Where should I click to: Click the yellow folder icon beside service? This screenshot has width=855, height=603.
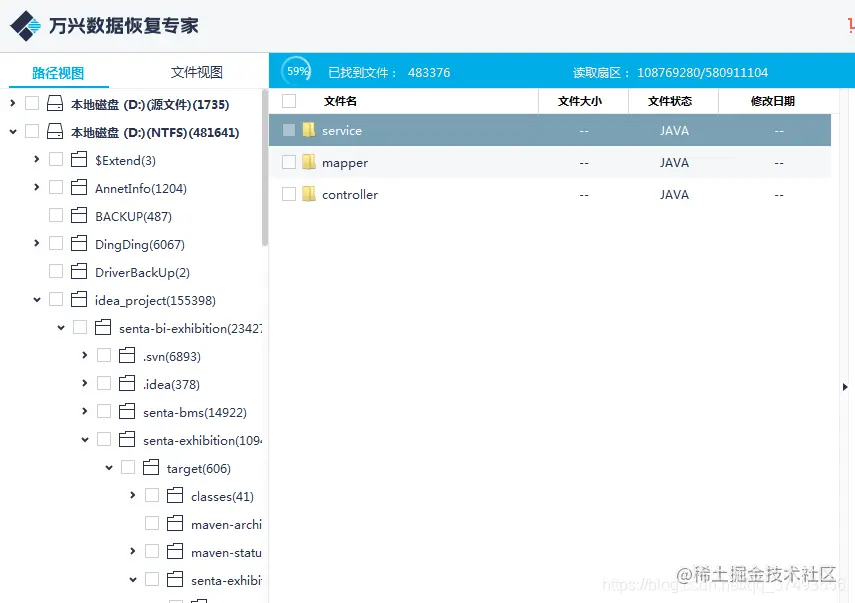coord(311,129)
